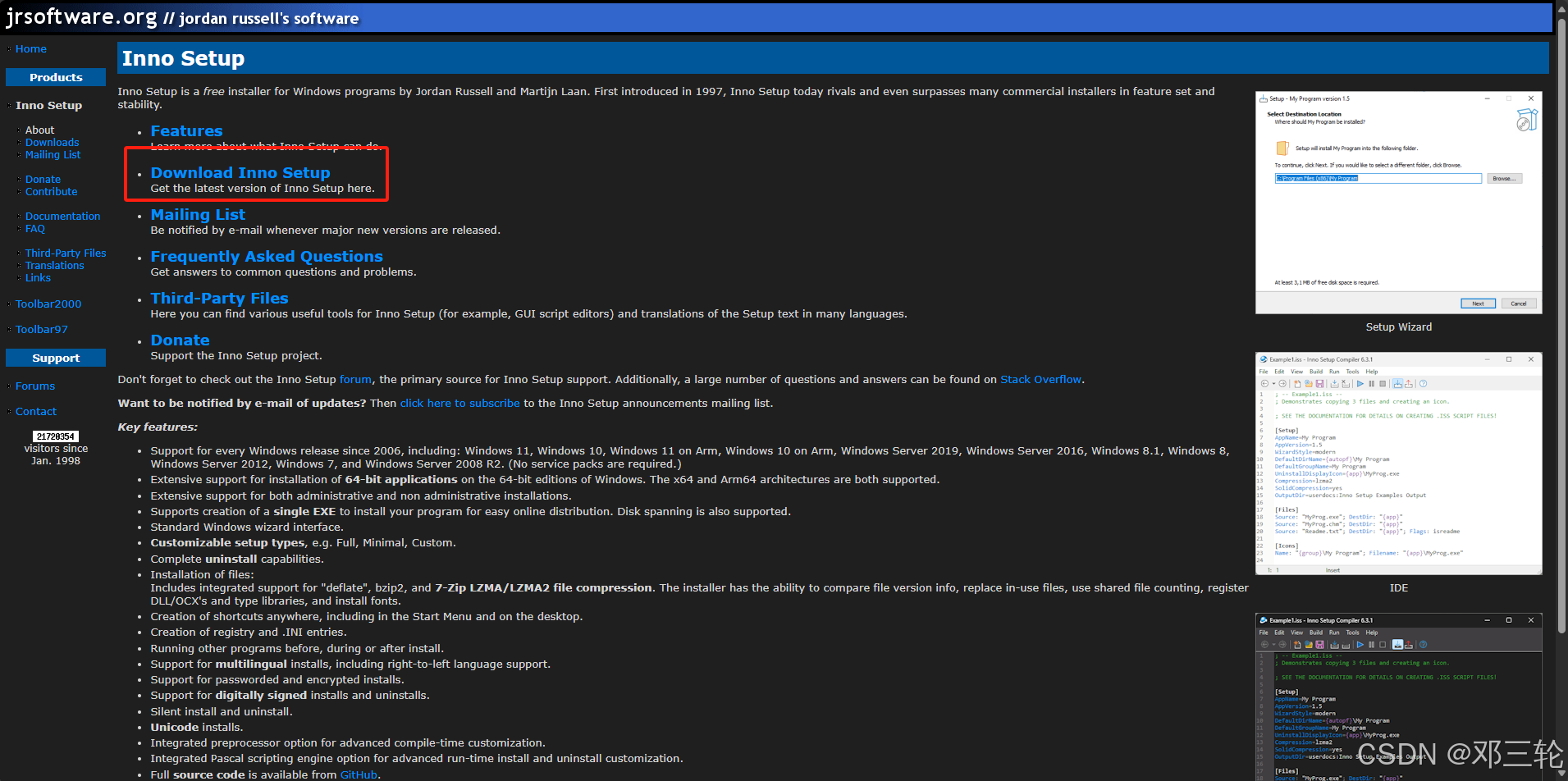Viewport: 1568px width, 781px height.
Task: Click the Donate heading link
Action: pos(180,340)
